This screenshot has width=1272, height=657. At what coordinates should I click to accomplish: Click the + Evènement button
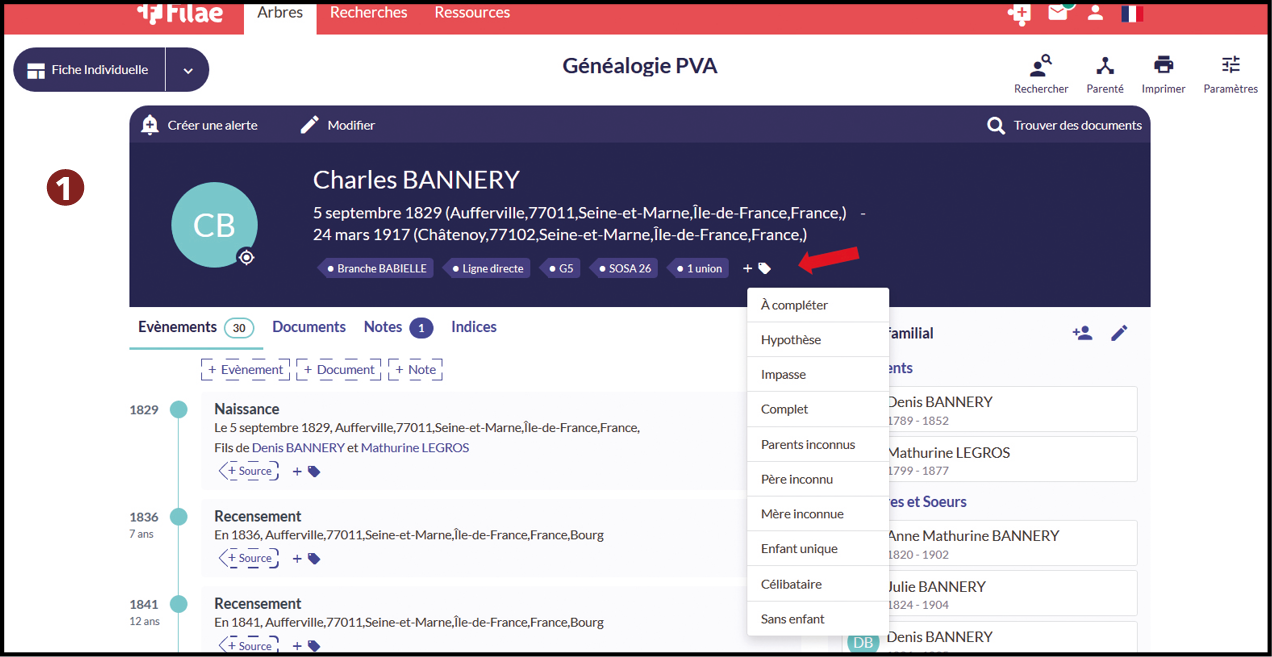pos(245,369)
